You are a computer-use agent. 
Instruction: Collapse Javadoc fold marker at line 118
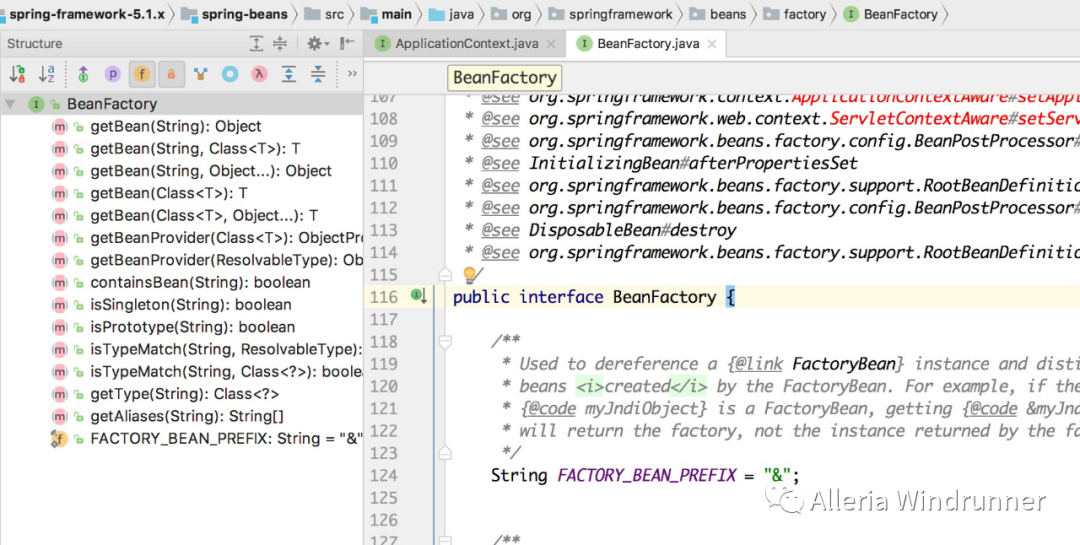click(445, 342)
